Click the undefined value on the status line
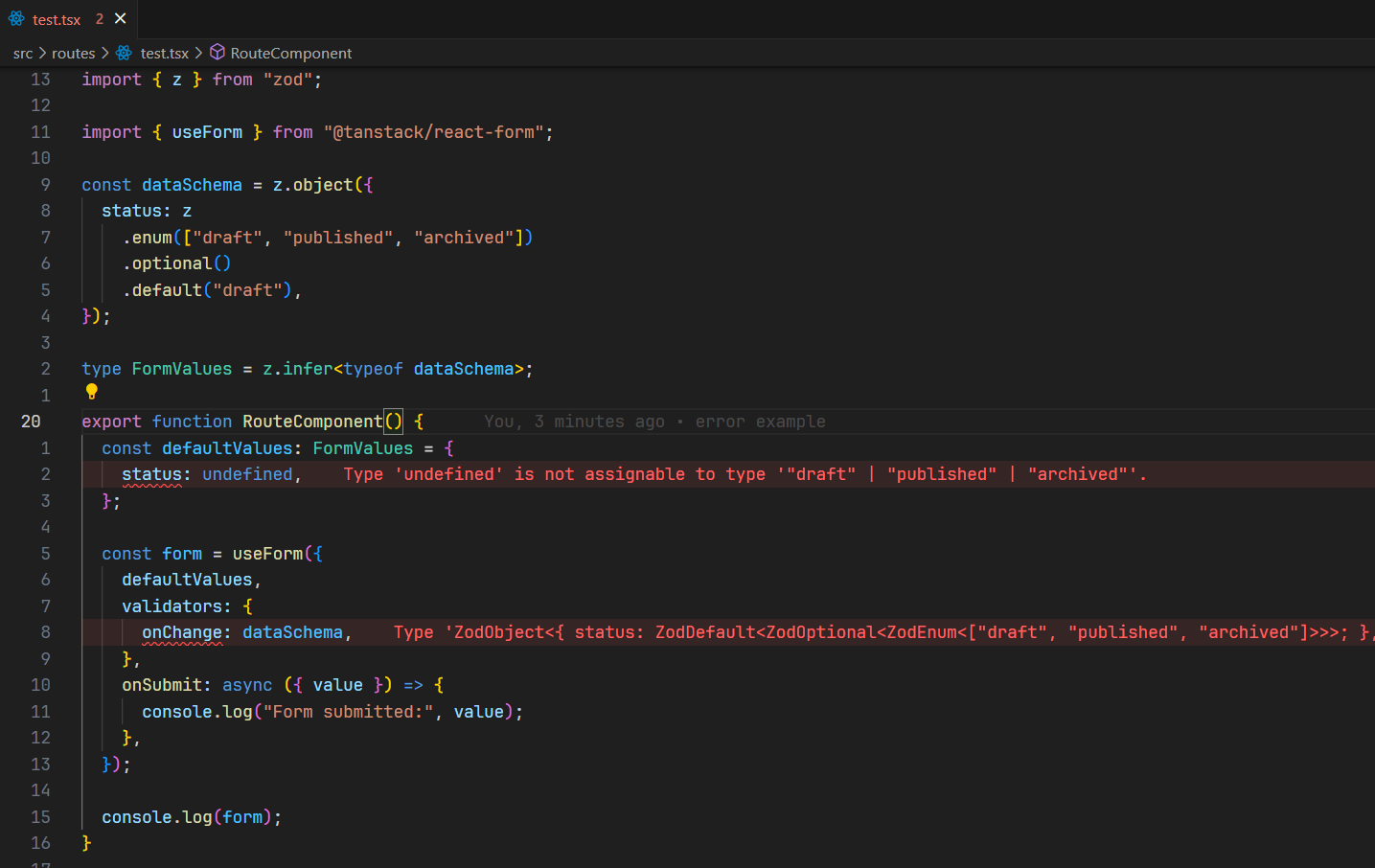This screenshot has height=868, width=1375. (247, 474)
